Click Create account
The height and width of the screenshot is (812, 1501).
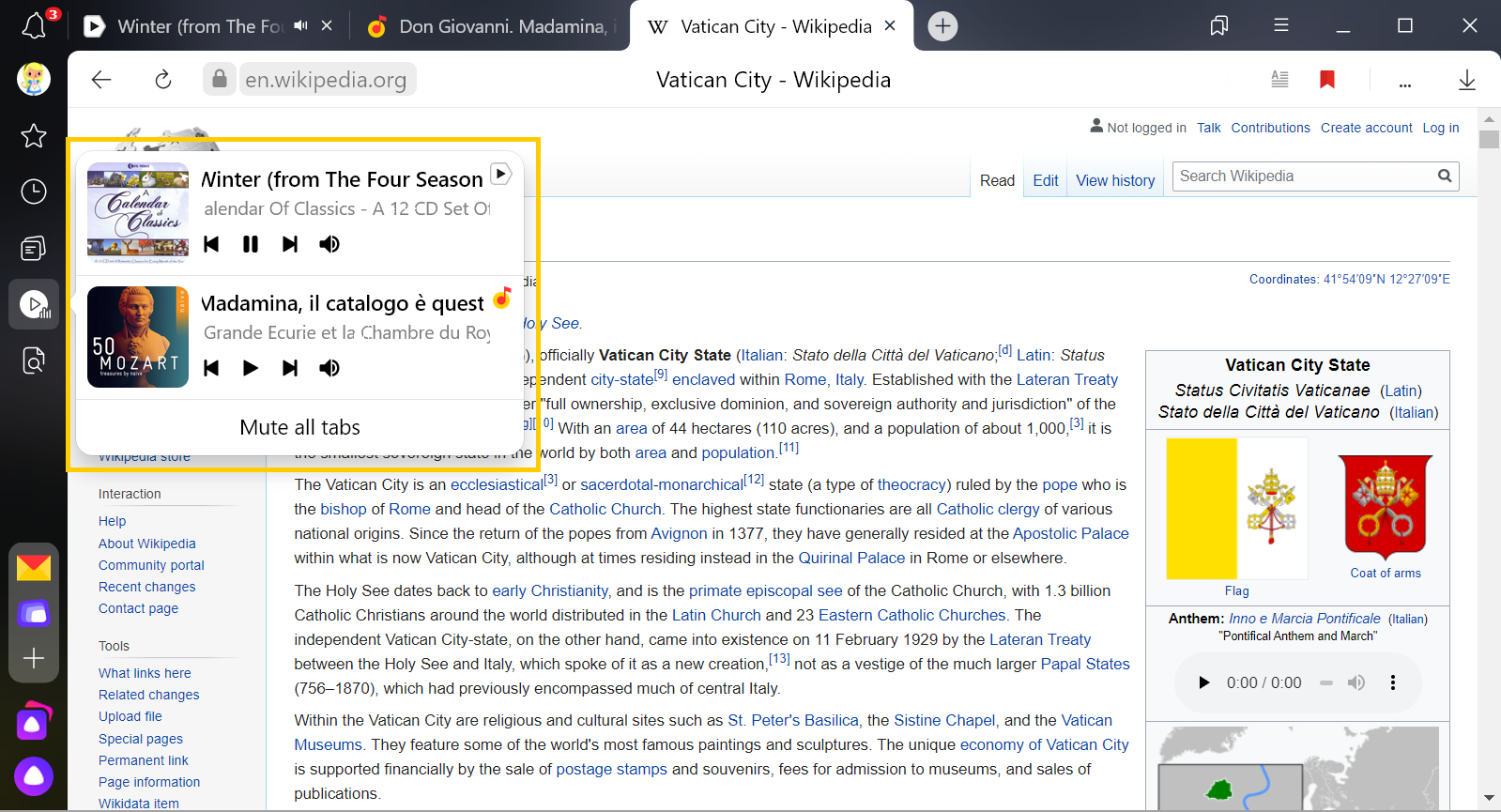[1366, 128]
